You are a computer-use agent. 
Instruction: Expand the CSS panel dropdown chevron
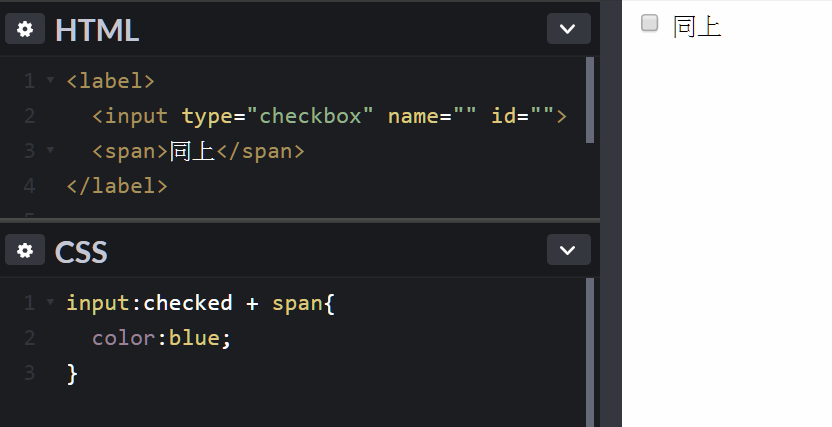pyautogui.click(x=568, y=250)
